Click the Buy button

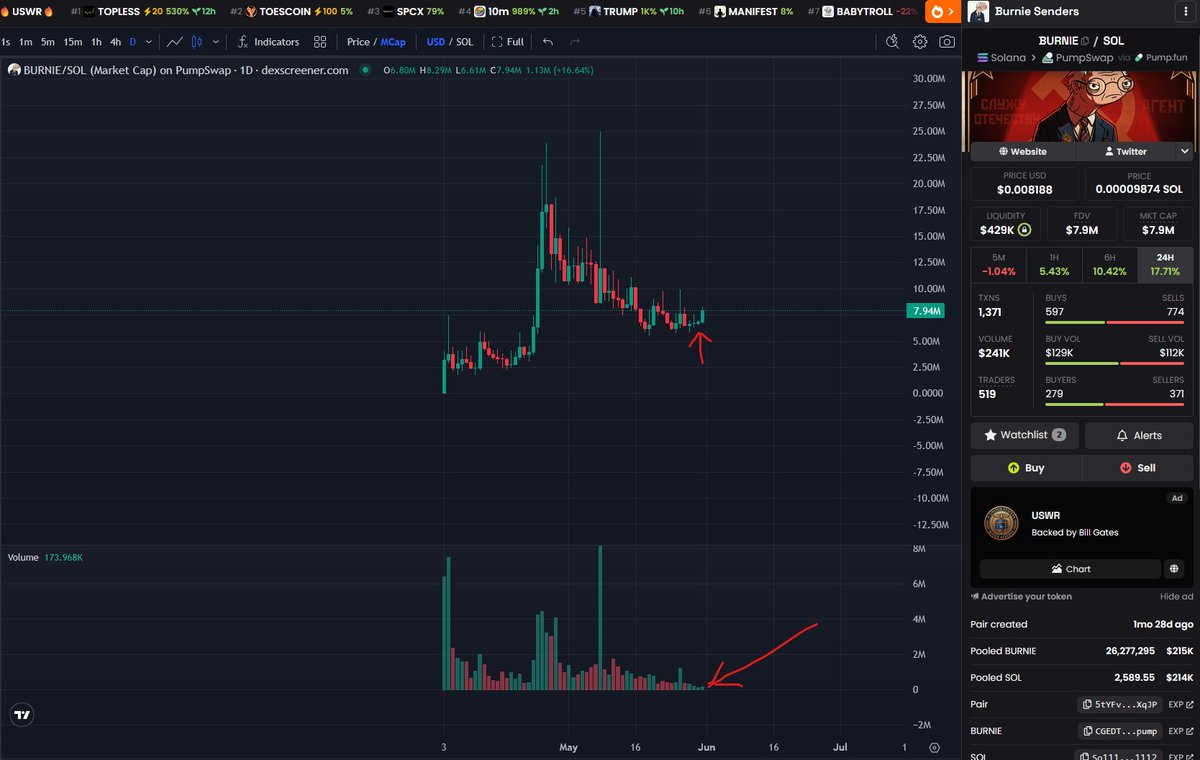coord(1026,467)
